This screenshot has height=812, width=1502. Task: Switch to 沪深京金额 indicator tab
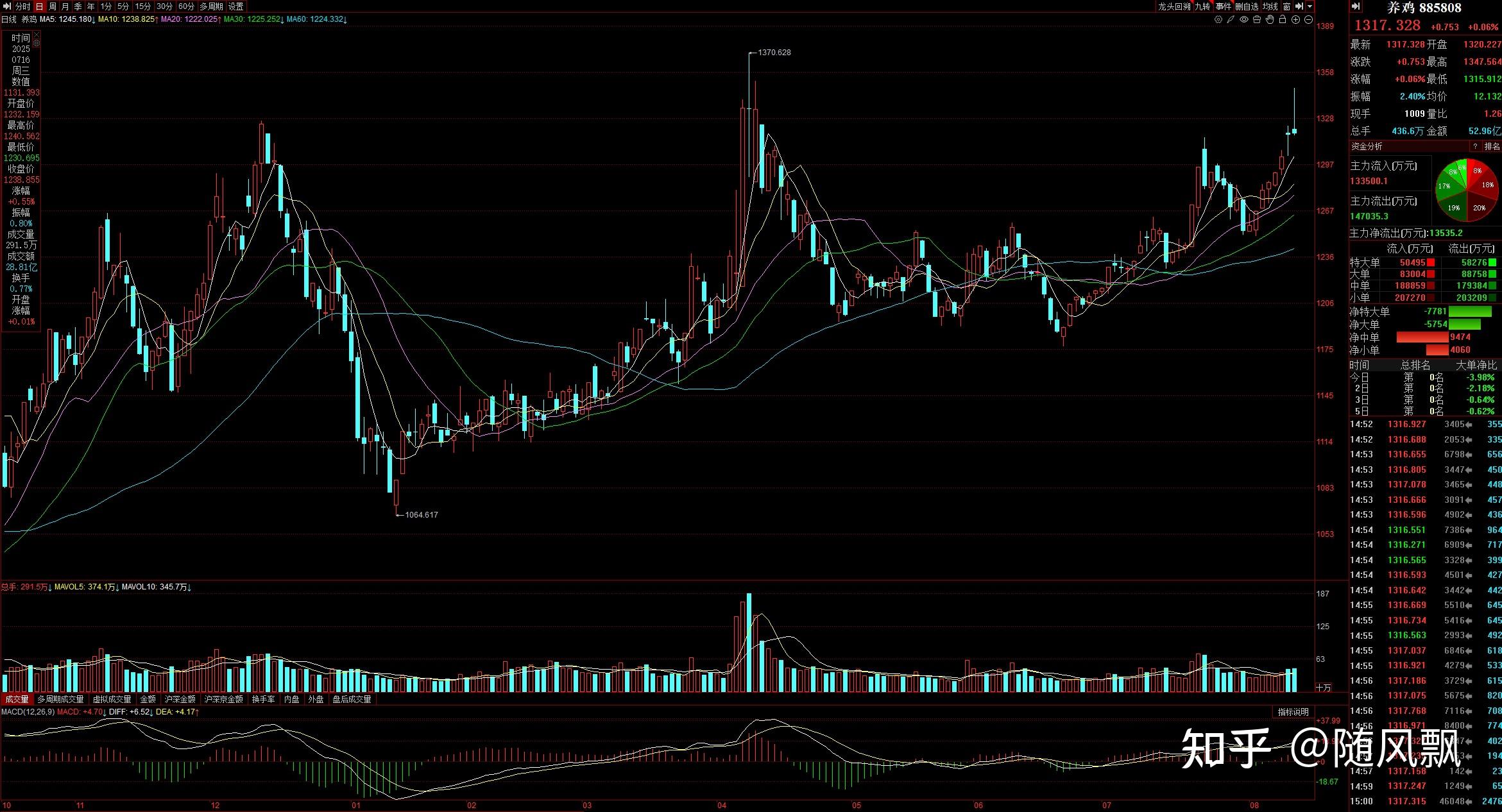223,699
